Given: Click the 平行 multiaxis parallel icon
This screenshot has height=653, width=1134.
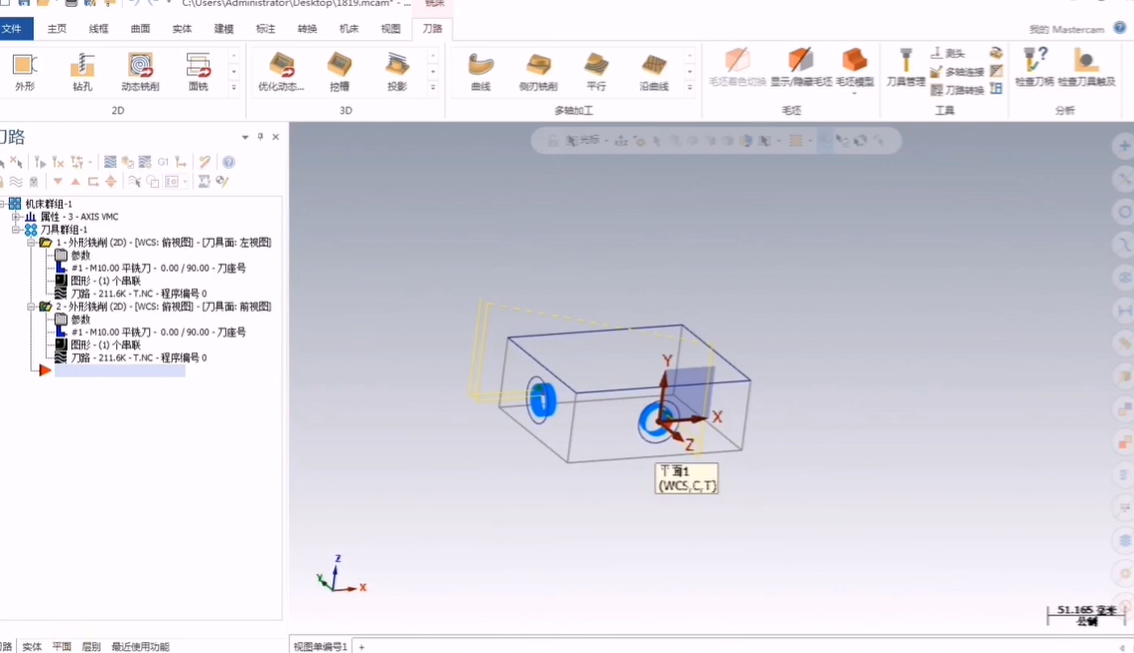Looking at the screenshot, I should tap(596, 69).
